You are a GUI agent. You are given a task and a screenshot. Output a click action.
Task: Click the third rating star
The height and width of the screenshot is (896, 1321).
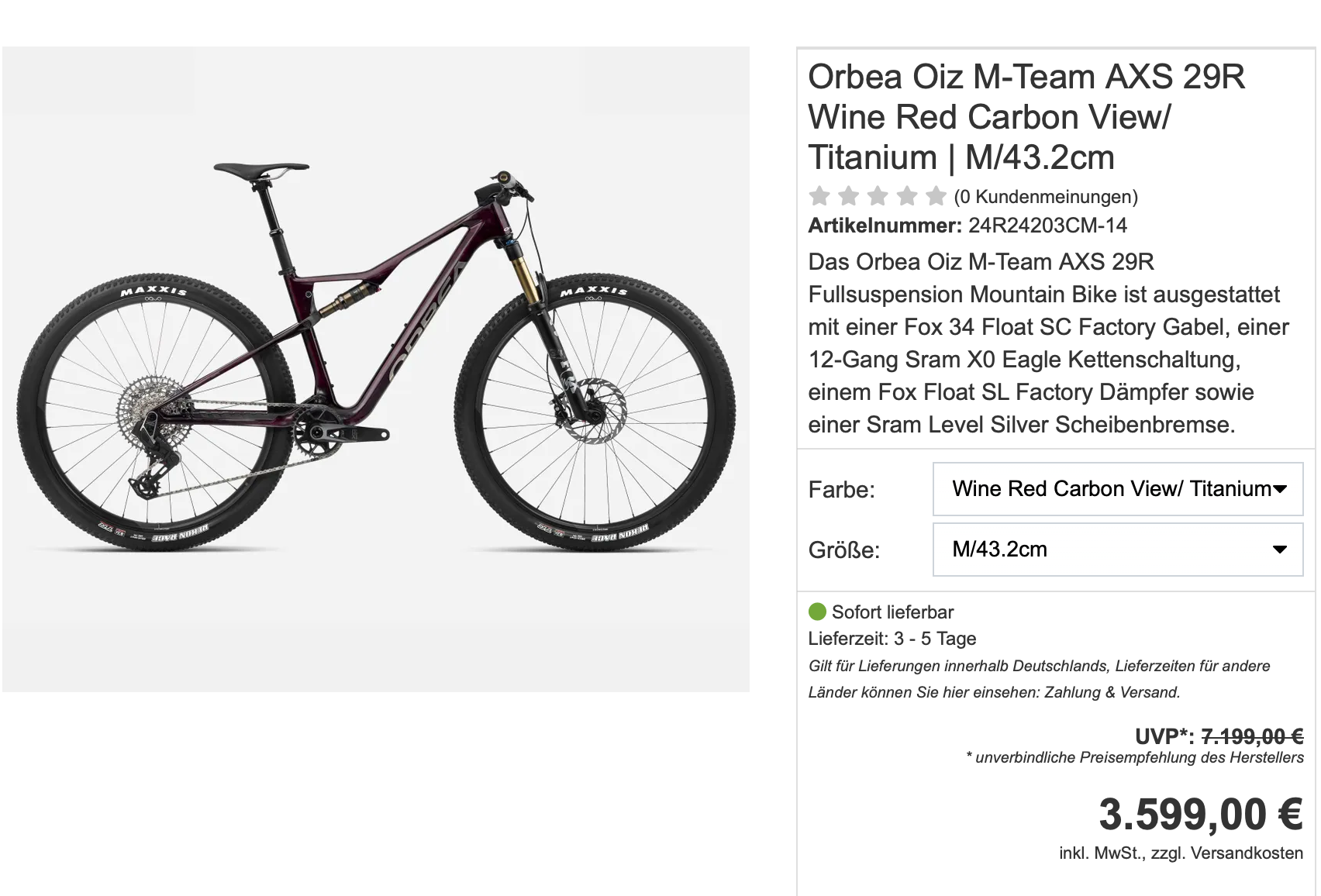click(x=878, y=196)
